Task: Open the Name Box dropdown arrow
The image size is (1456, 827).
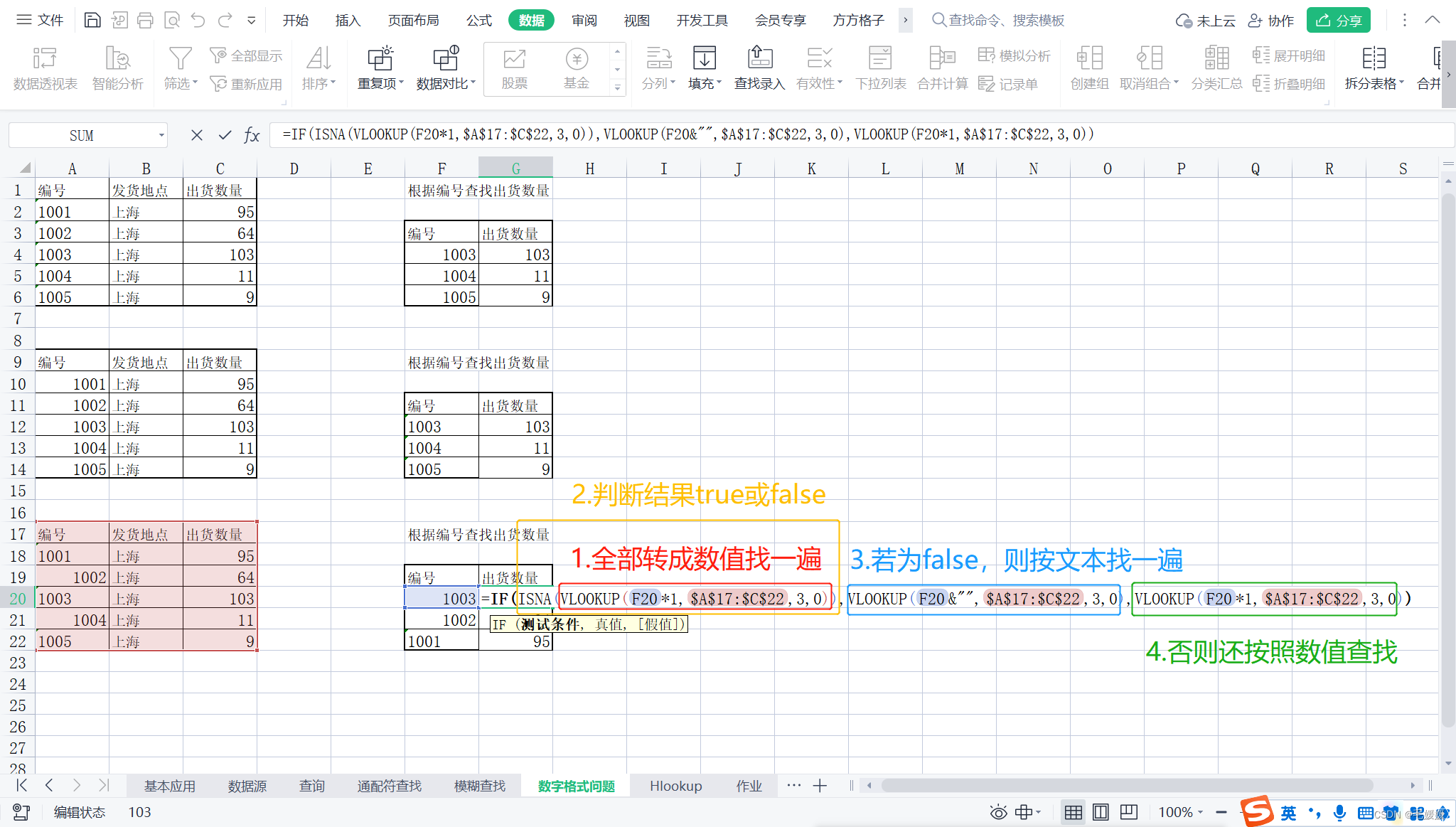Action: click(161, 135)
